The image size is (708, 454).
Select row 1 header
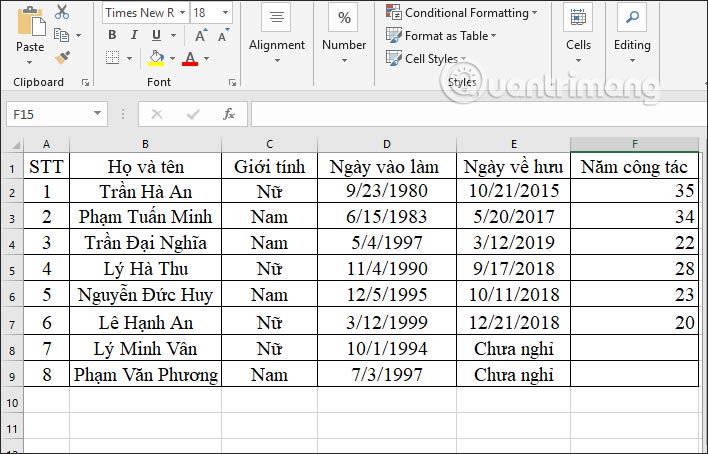(12, 168)
